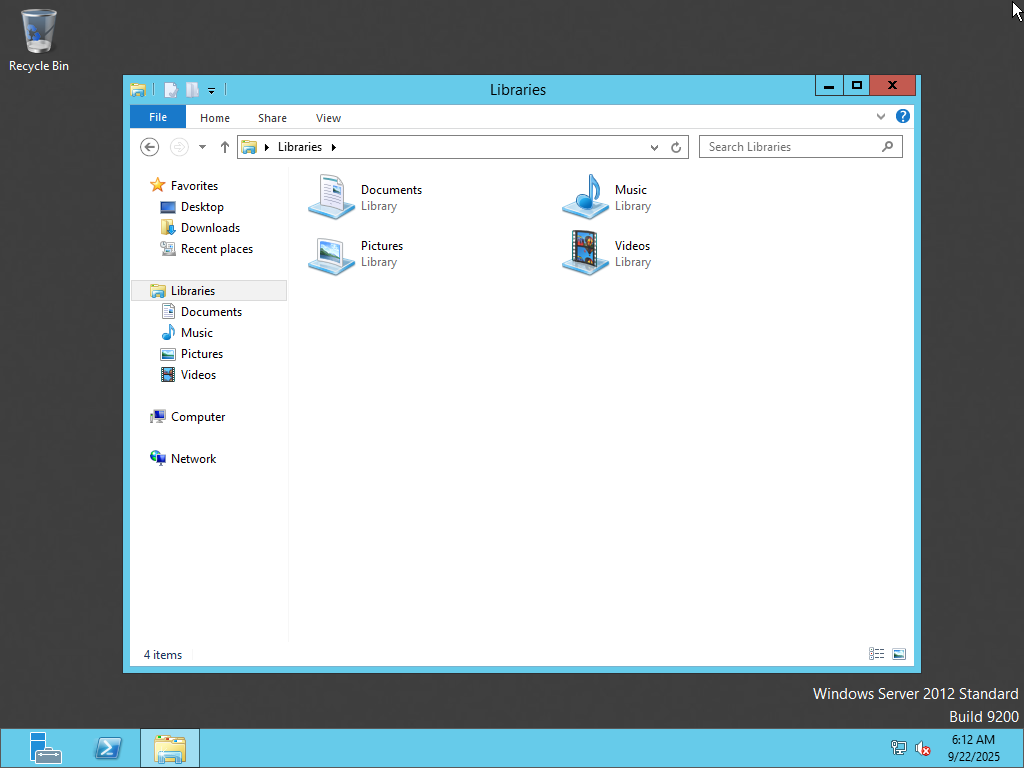Select Downloads under Favorites
The height and width of the screenshot is (768, 1024).
click(210, 228)
